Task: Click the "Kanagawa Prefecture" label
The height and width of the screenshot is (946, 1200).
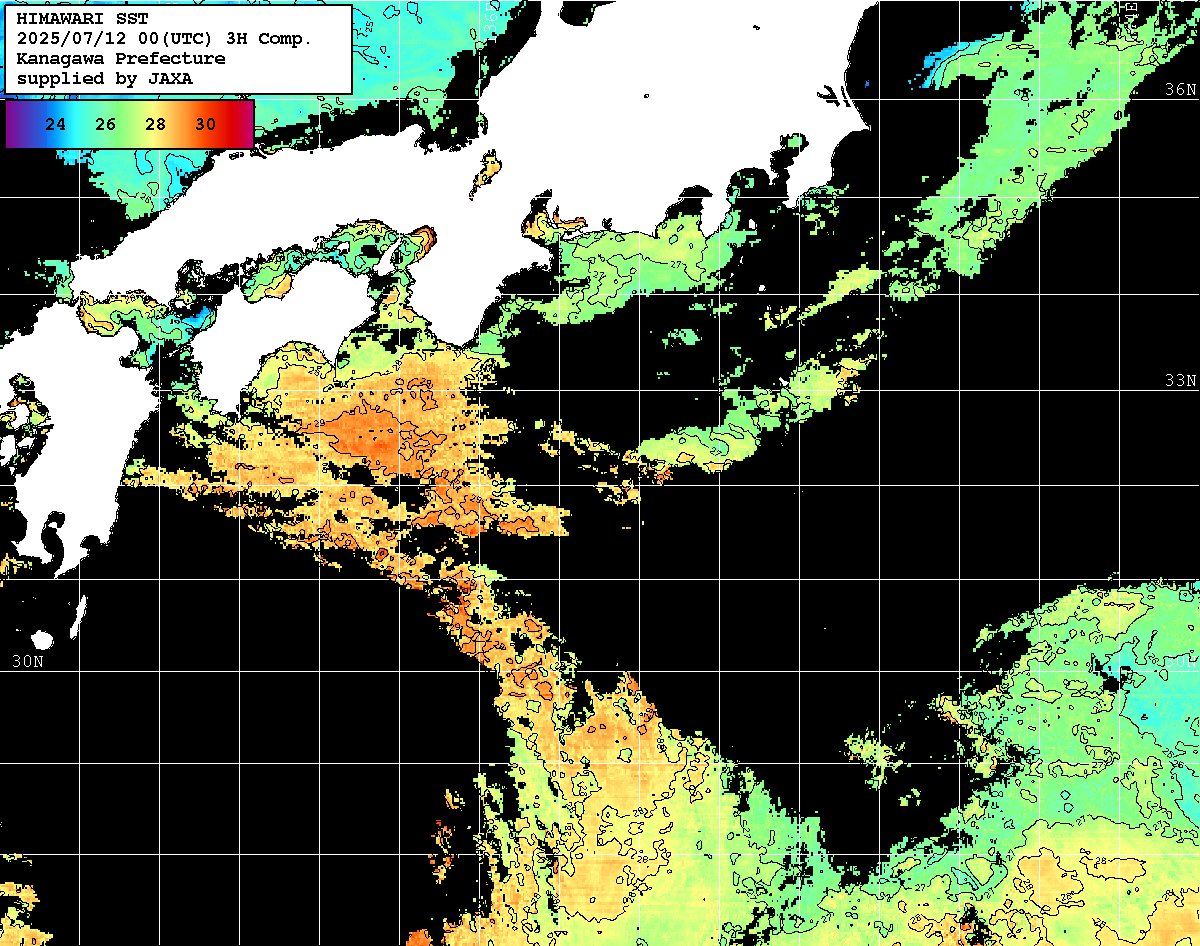Action: pyautogui.click(x=121, y=59)
